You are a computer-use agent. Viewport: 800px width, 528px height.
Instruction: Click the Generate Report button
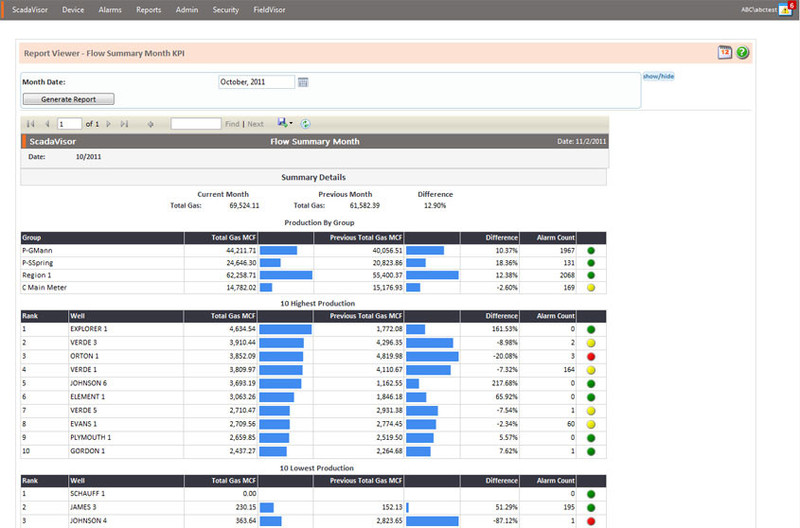[68, 99]
